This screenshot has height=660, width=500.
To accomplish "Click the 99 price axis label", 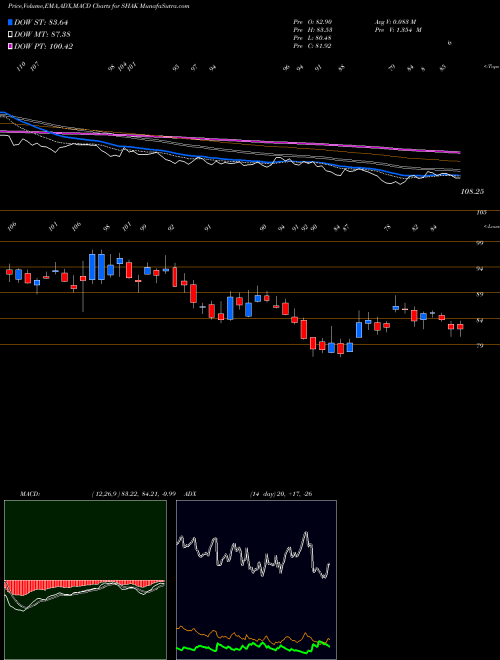I will click(479, 243).
